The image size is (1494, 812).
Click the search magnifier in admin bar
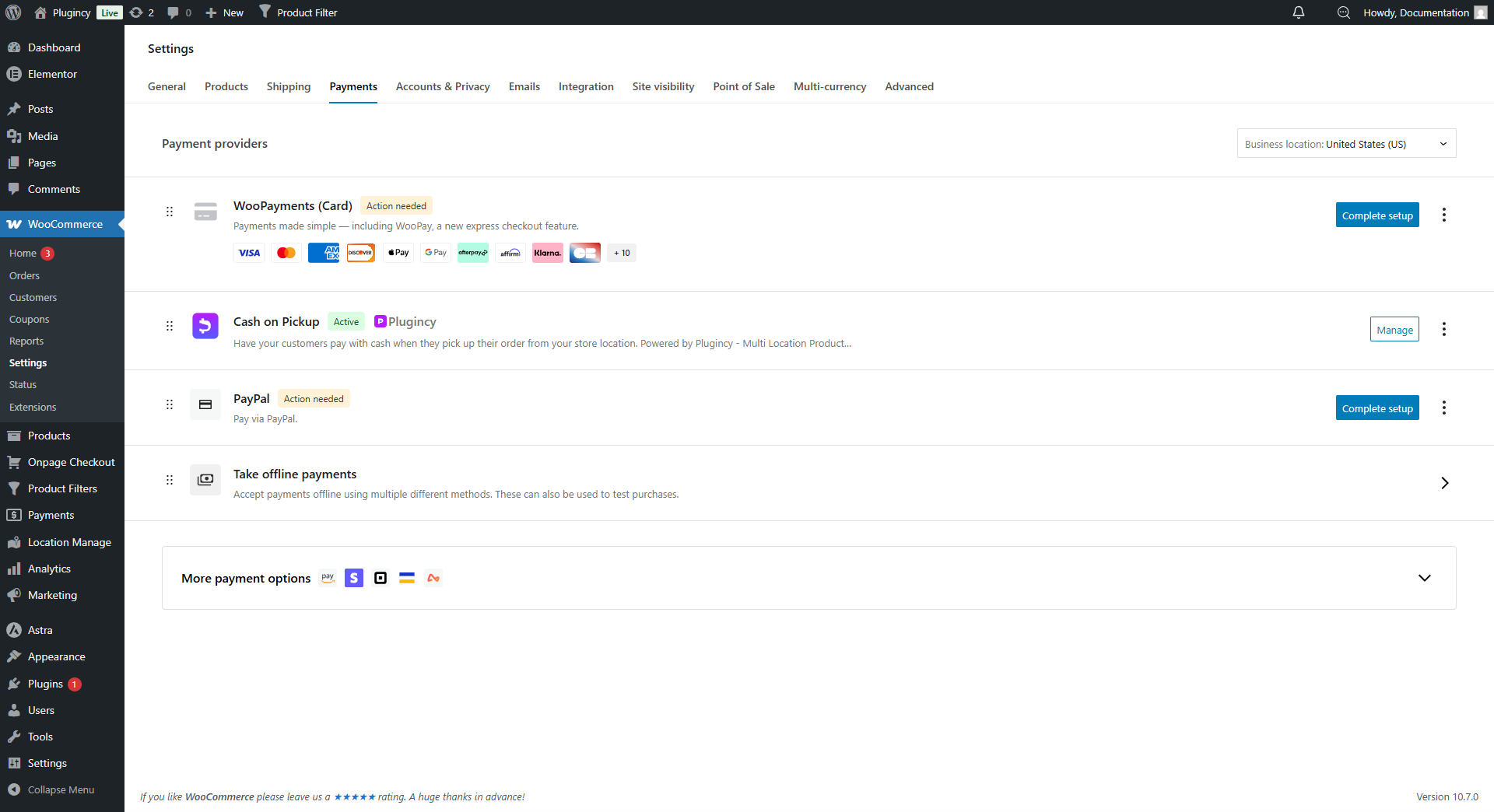tap(1344, 12)
